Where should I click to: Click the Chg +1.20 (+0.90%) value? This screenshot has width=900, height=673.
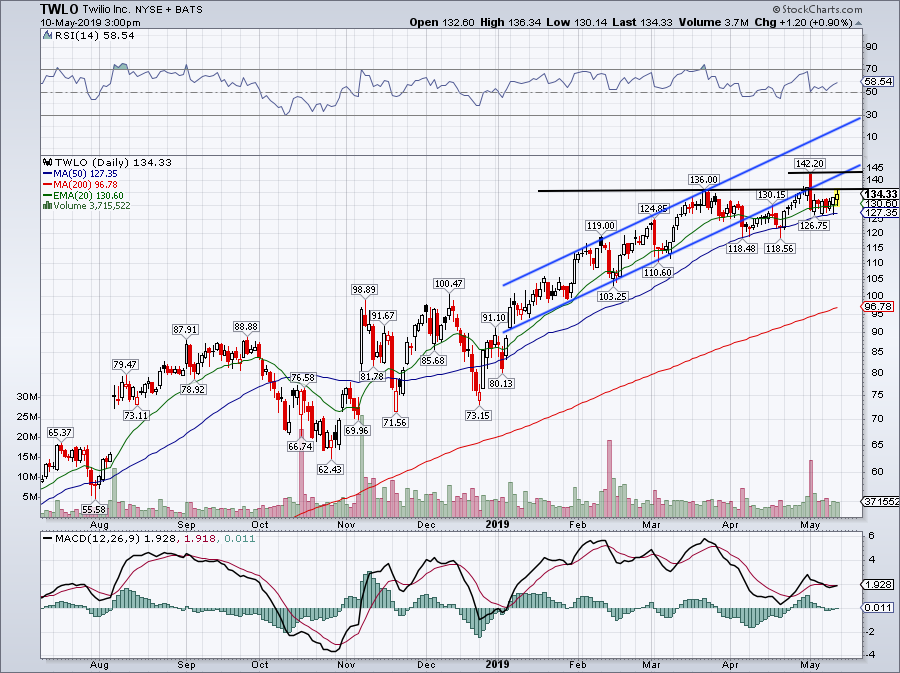(x=803, y=22)
